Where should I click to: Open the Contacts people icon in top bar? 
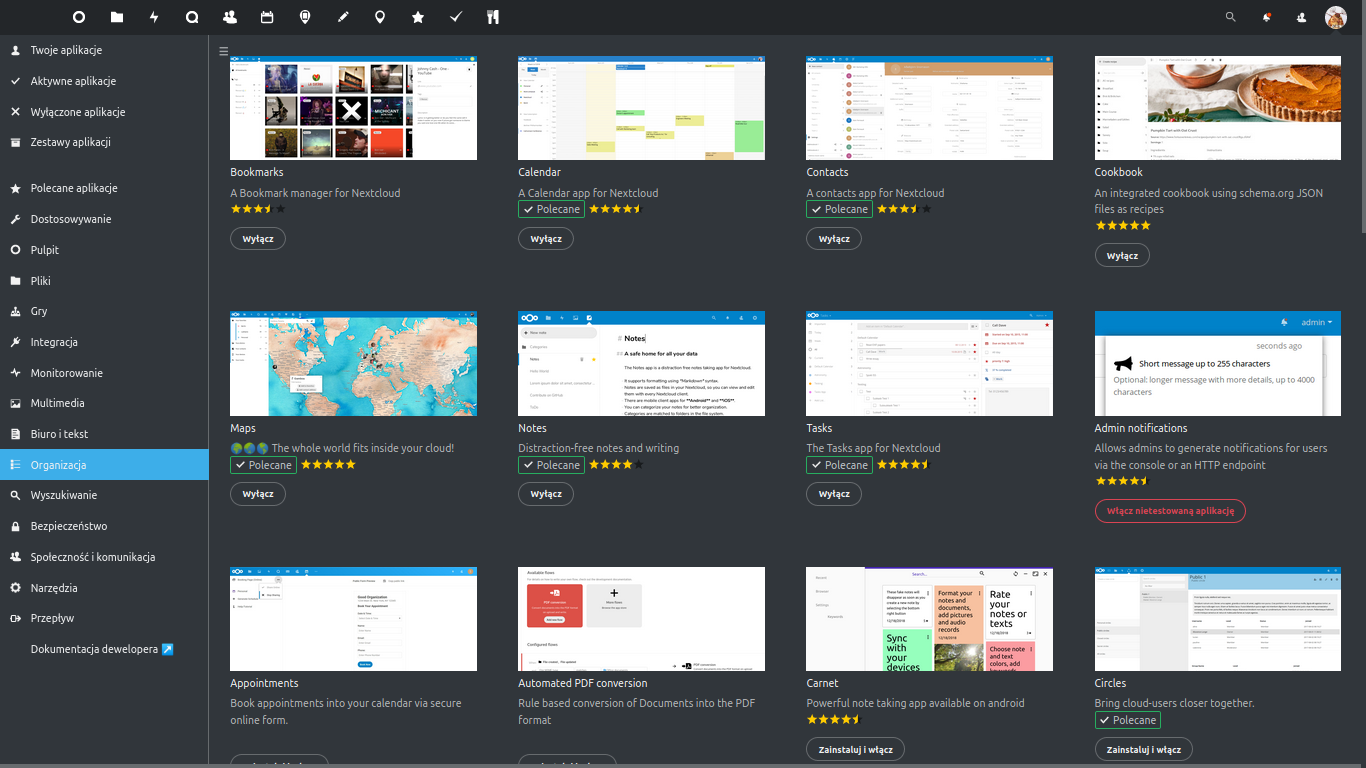(x=230, y=17)
